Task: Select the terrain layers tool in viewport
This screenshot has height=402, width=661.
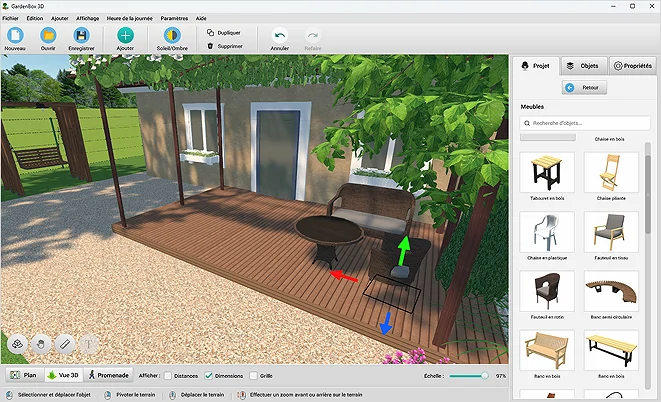Action: pos(17,344)
